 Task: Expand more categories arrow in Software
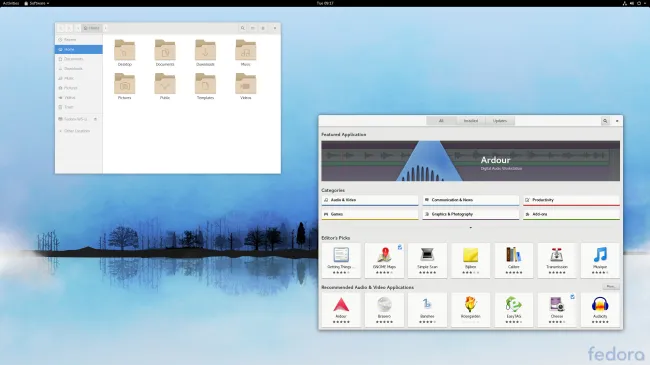tap(471, 228)
